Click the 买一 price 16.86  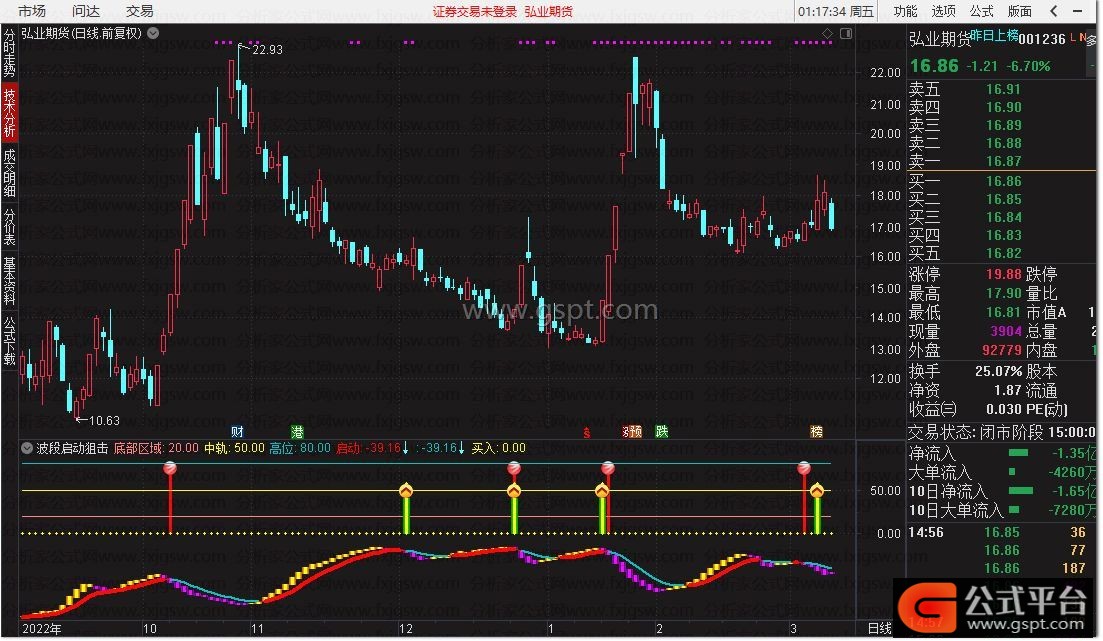[x=1003, y=182]
